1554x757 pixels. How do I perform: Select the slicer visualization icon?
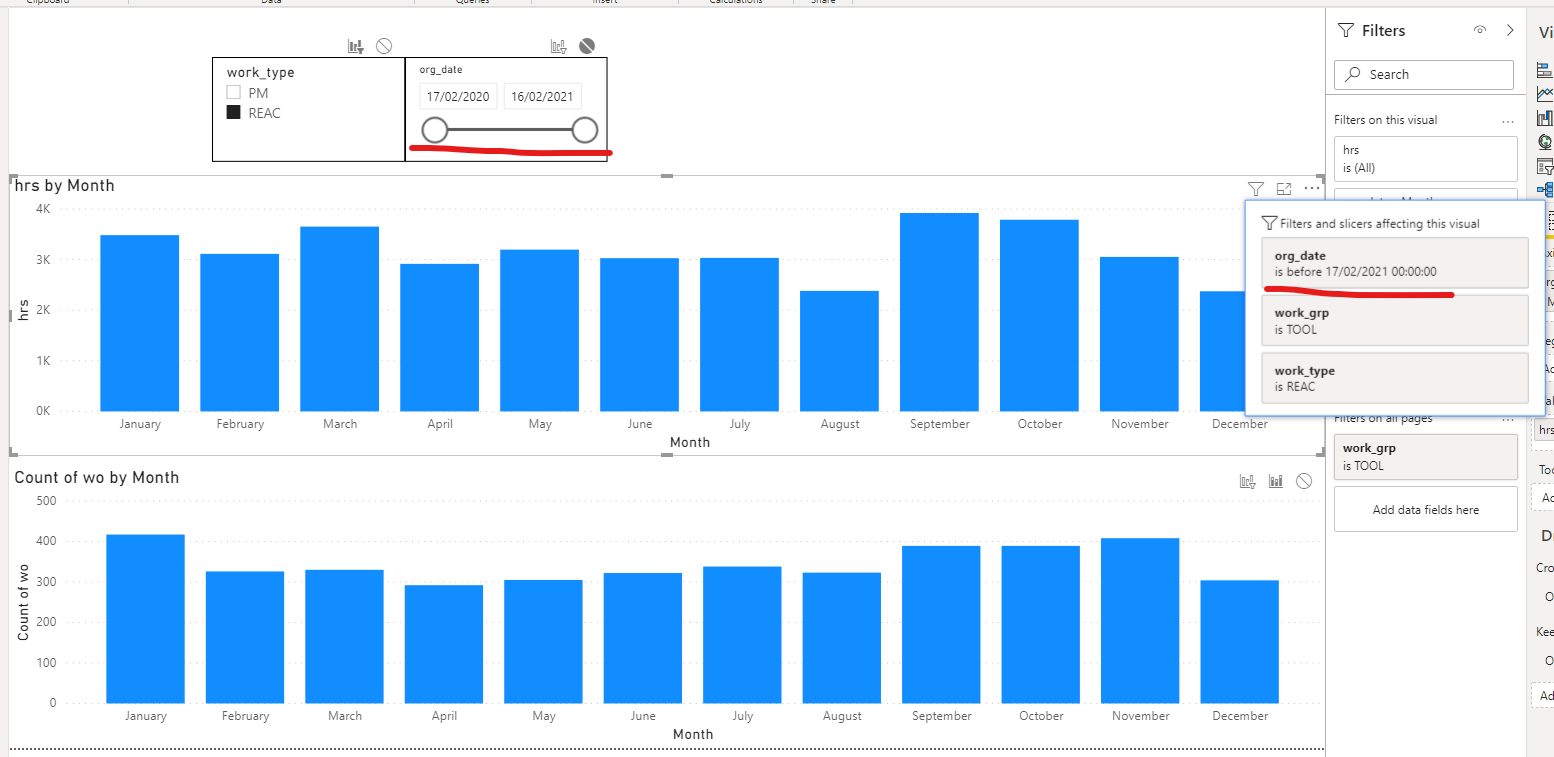pos(1546,166)
